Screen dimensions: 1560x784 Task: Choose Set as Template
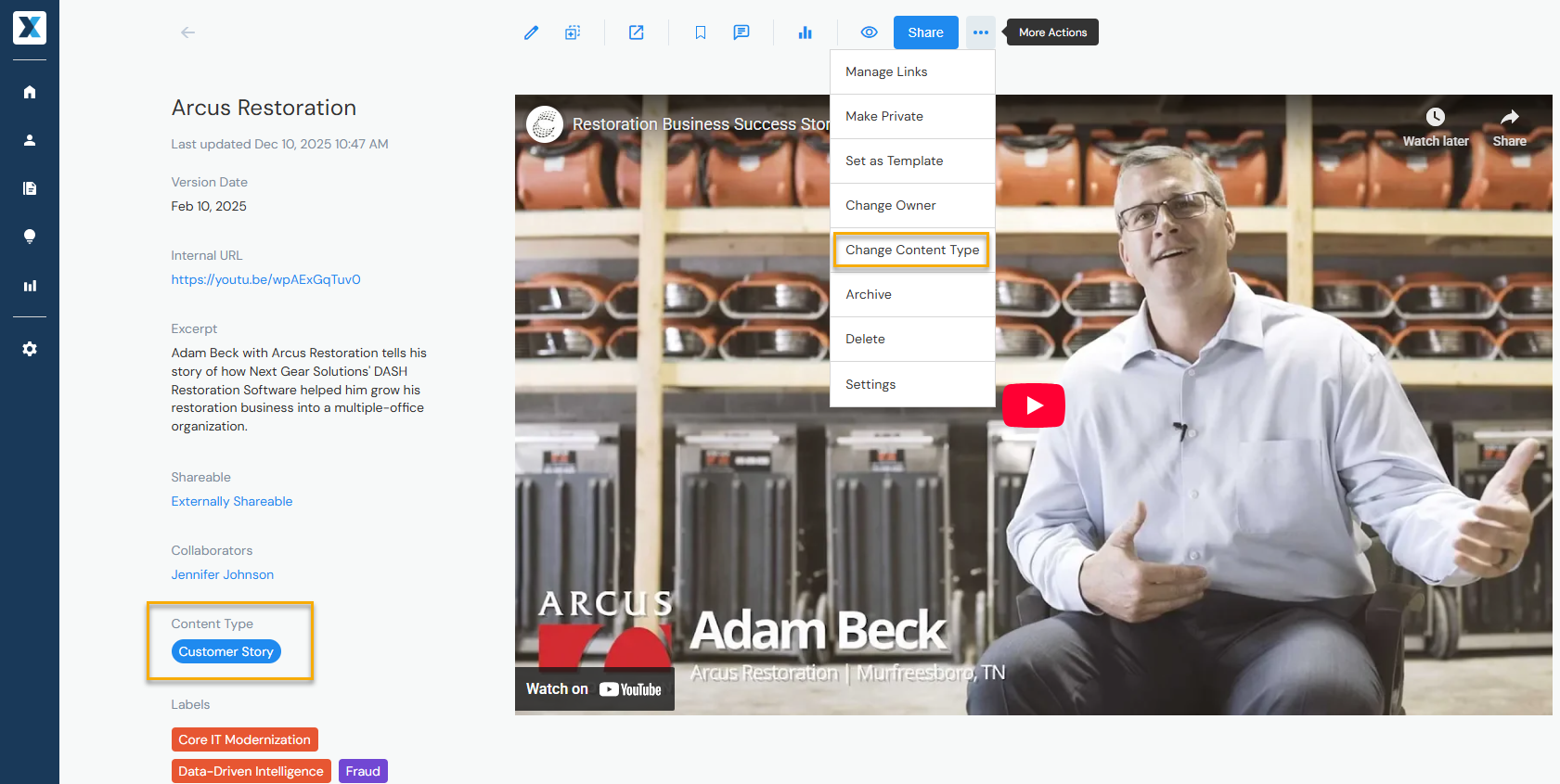pos(912,161)
